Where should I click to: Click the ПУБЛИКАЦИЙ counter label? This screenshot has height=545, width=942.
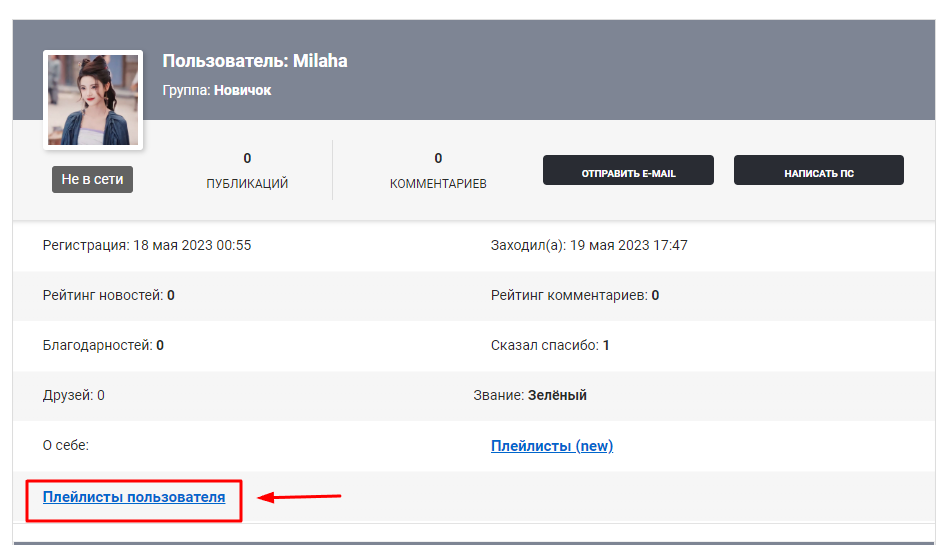pyautogui.click(x=247, y=183)
